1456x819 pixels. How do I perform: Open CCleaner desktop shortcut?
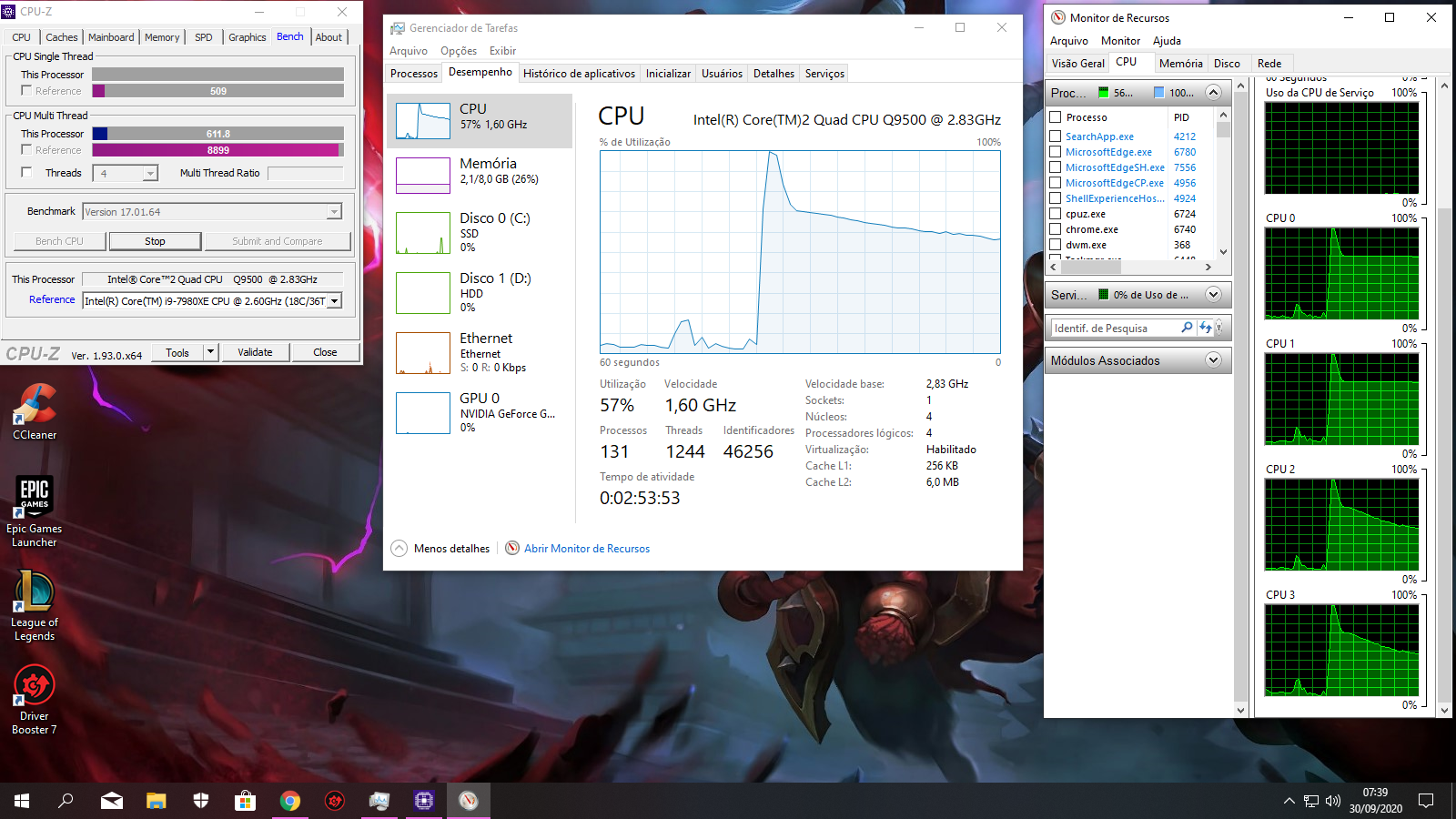coord(35,411)
